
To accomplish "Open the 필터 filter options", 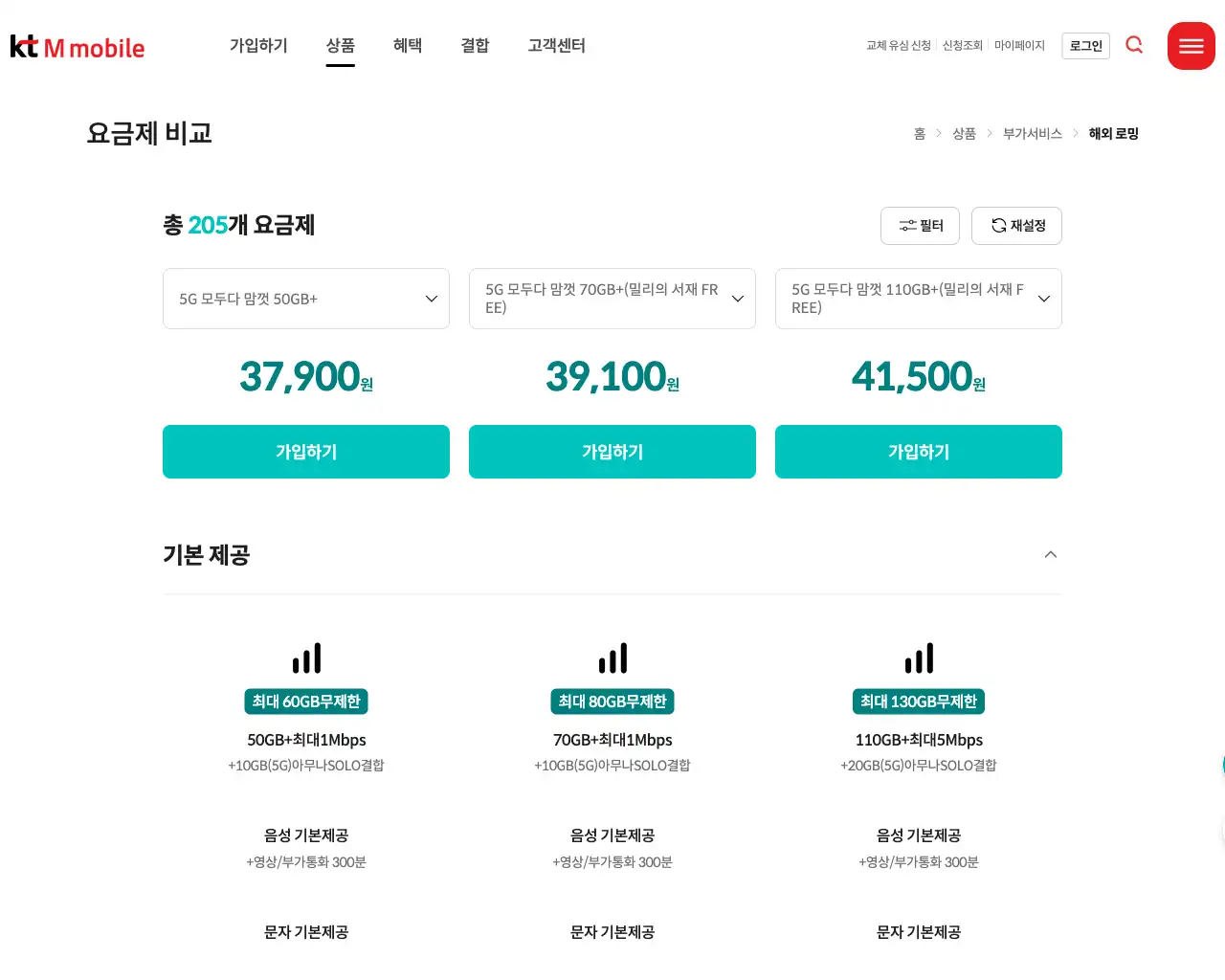I will [x=921, y=226].
